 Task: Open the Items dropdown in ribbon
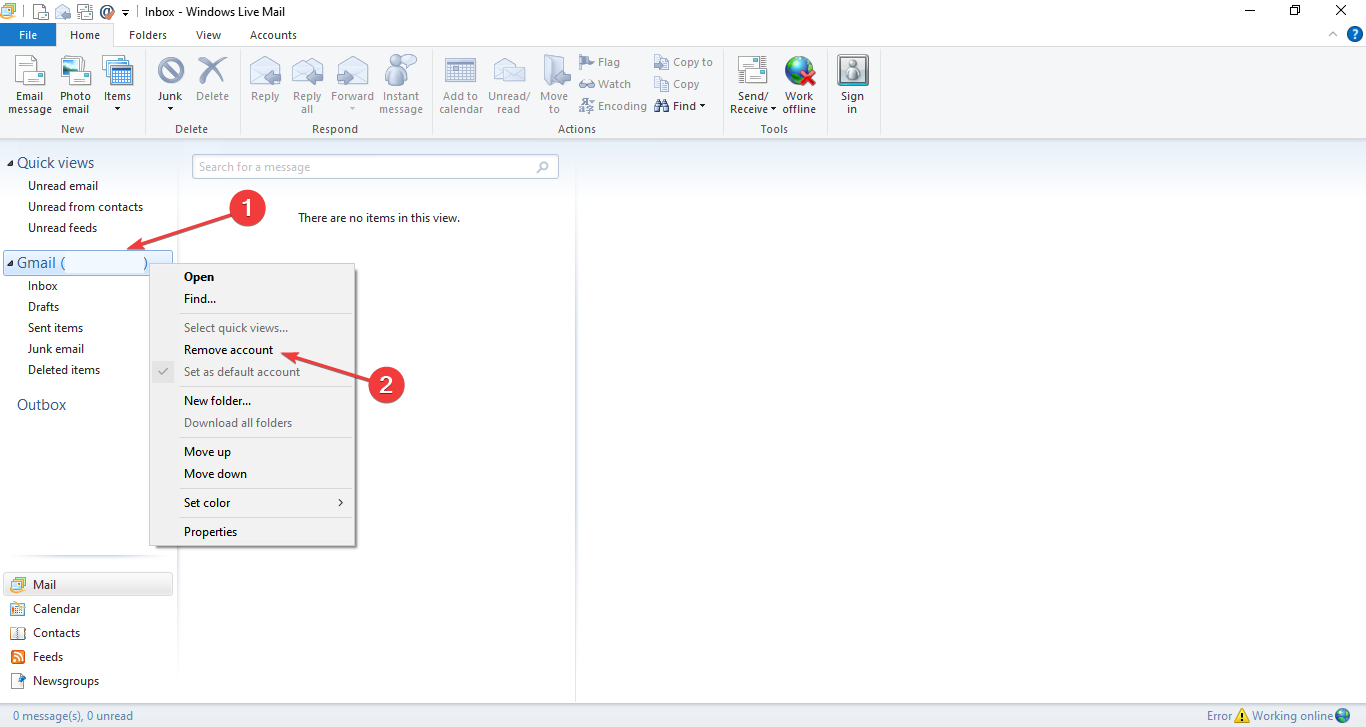click(118, 85)
